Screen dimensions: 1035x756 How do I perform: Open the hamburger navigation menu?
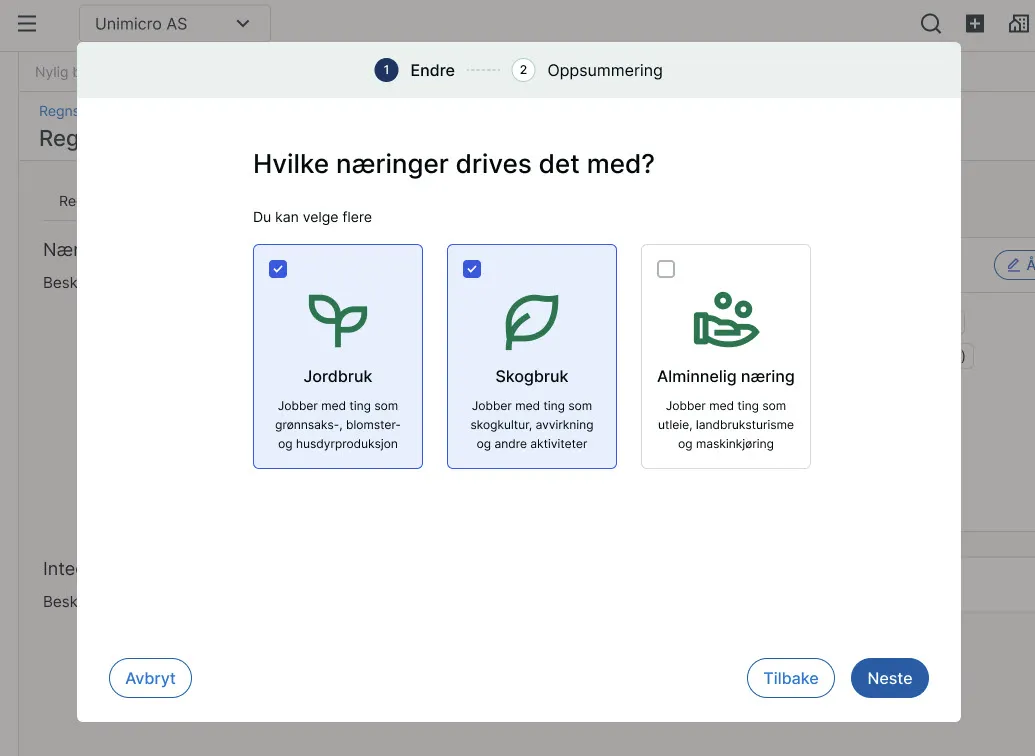pyautogui.click(x=26, y=23)
